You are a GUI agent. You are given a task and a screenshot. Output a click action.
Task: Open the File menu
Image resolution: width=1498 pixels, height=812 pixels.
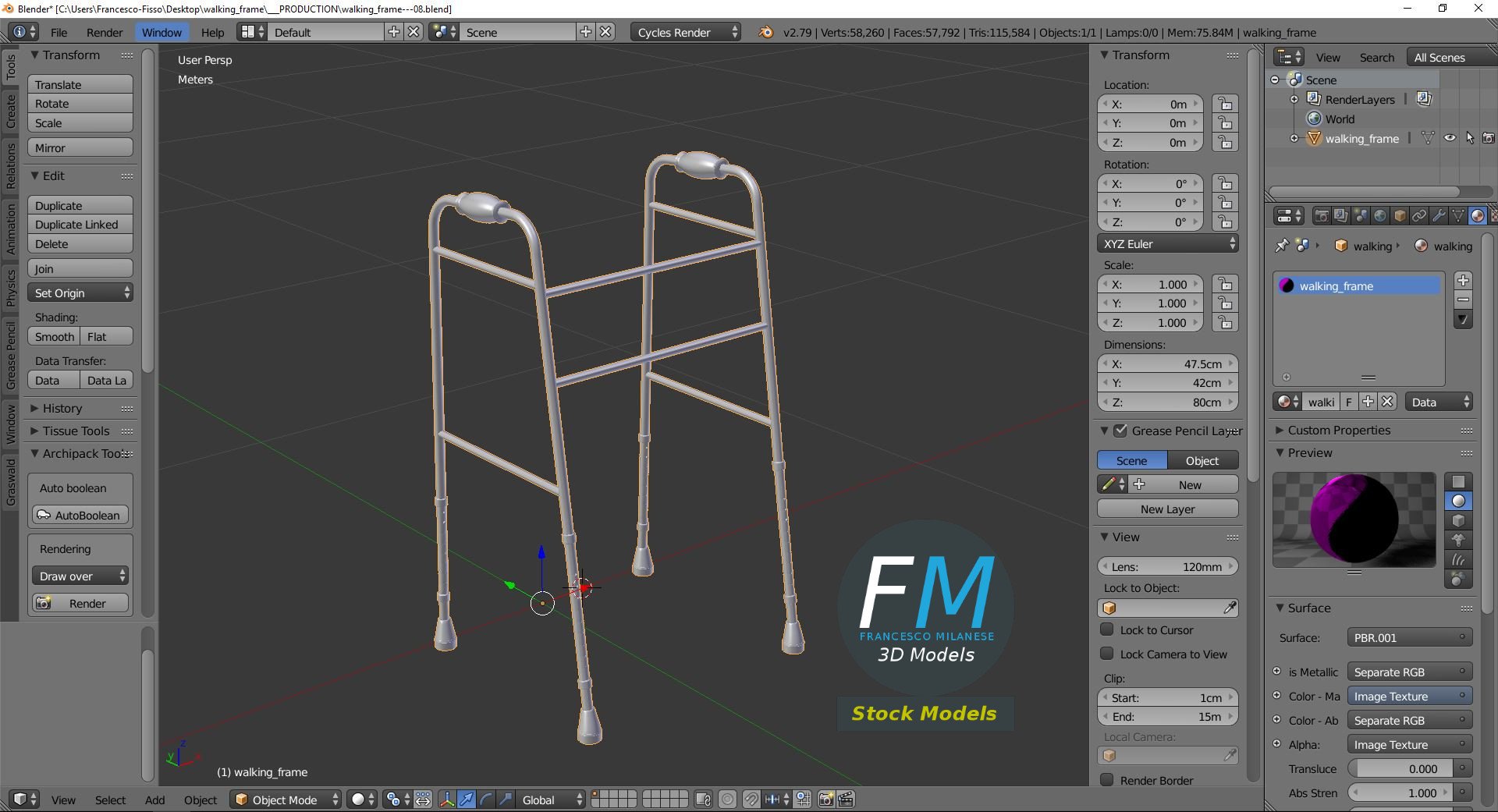click(59, 32)
